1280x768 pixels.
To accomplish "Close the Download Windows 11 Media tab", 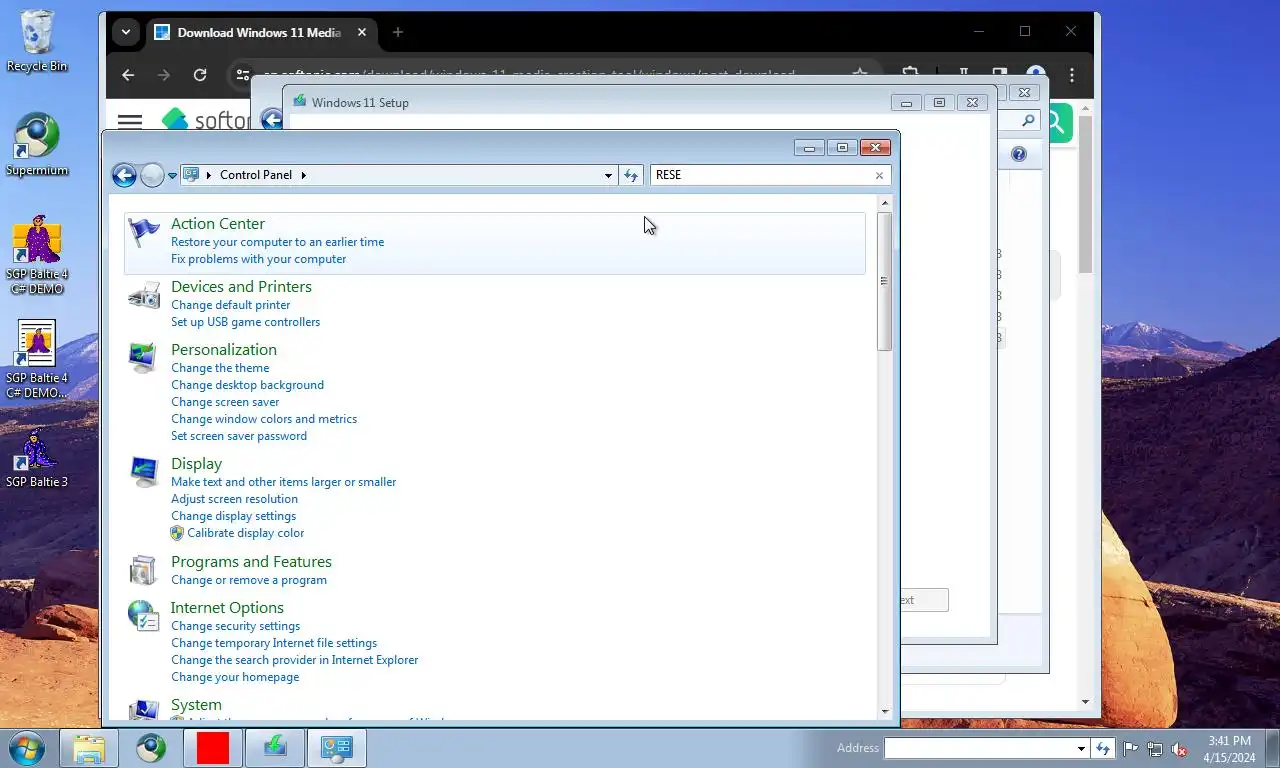I will pyautogui.click(x=362, y=32).
